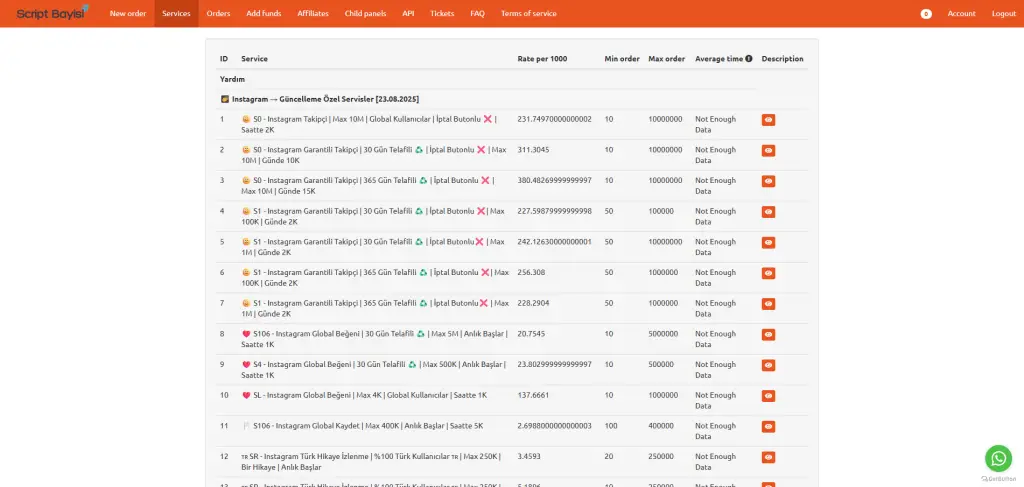
Task: View description of service ID 12 Türk Hikaye
Action: point(768,458)
